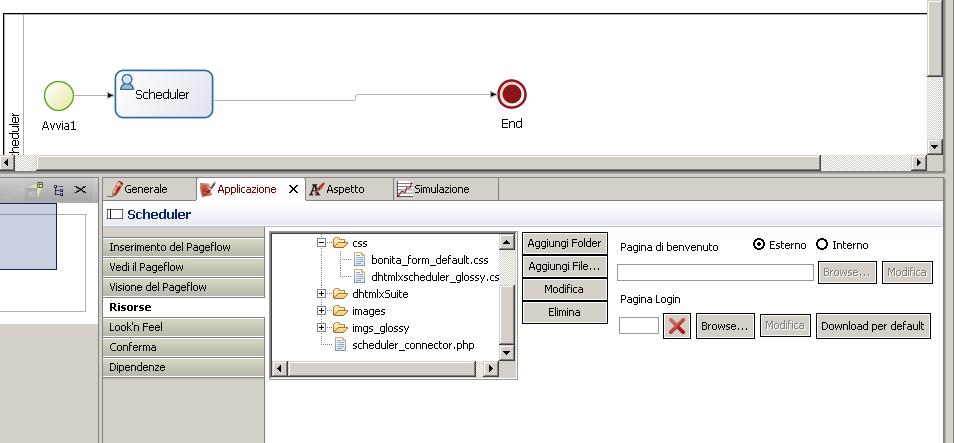
Task: Open the Dipendenze section
Action: click(184, 368)
